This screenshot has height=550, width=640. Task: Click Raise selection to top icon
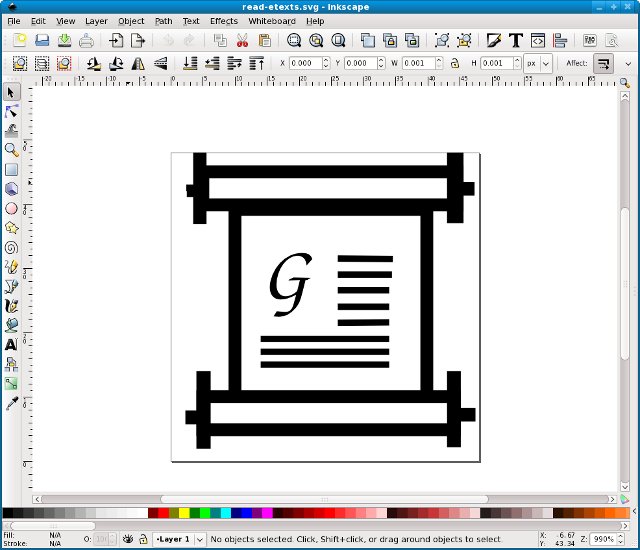click(x=257, y=64)
